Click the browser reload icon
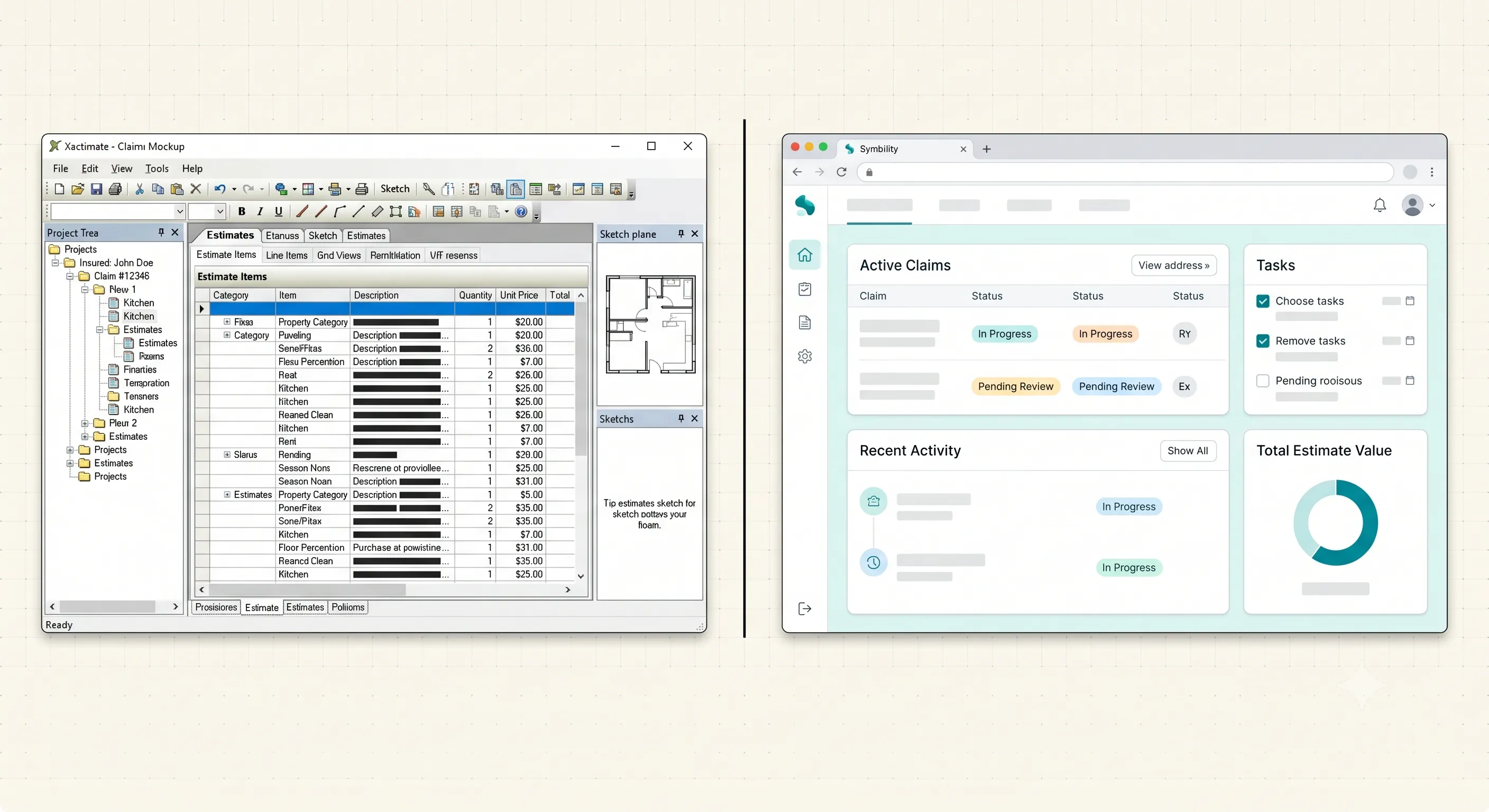 [x=842, y=172]
